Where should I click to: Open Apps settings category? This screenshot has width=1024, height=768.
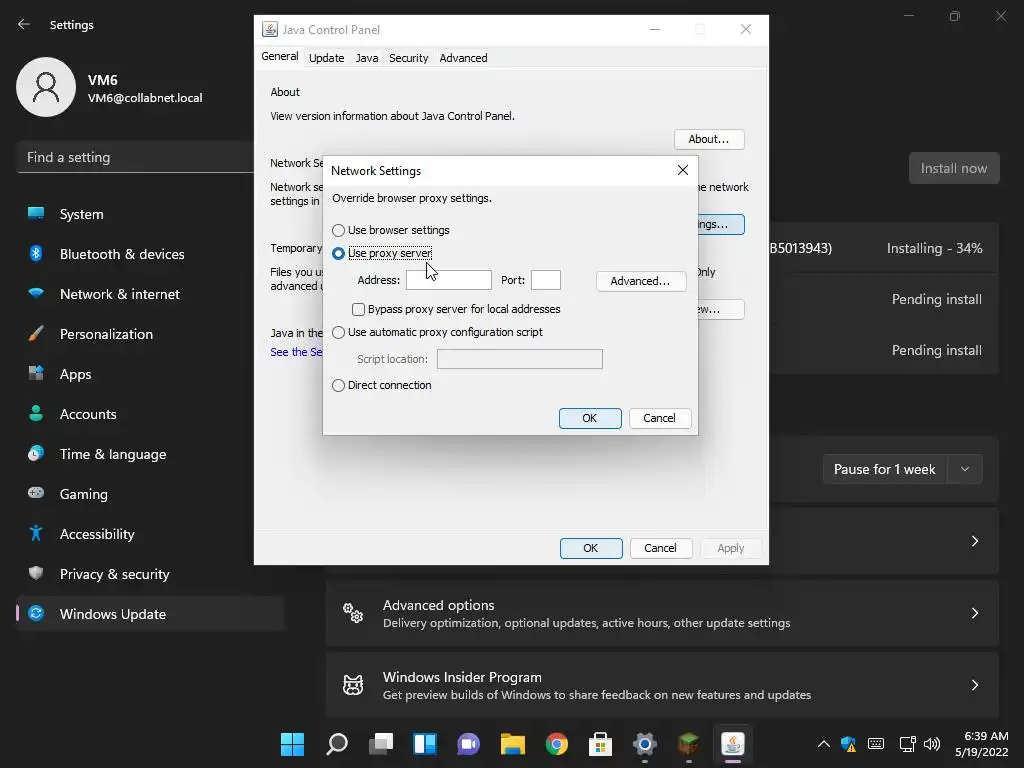click(150, 374)
